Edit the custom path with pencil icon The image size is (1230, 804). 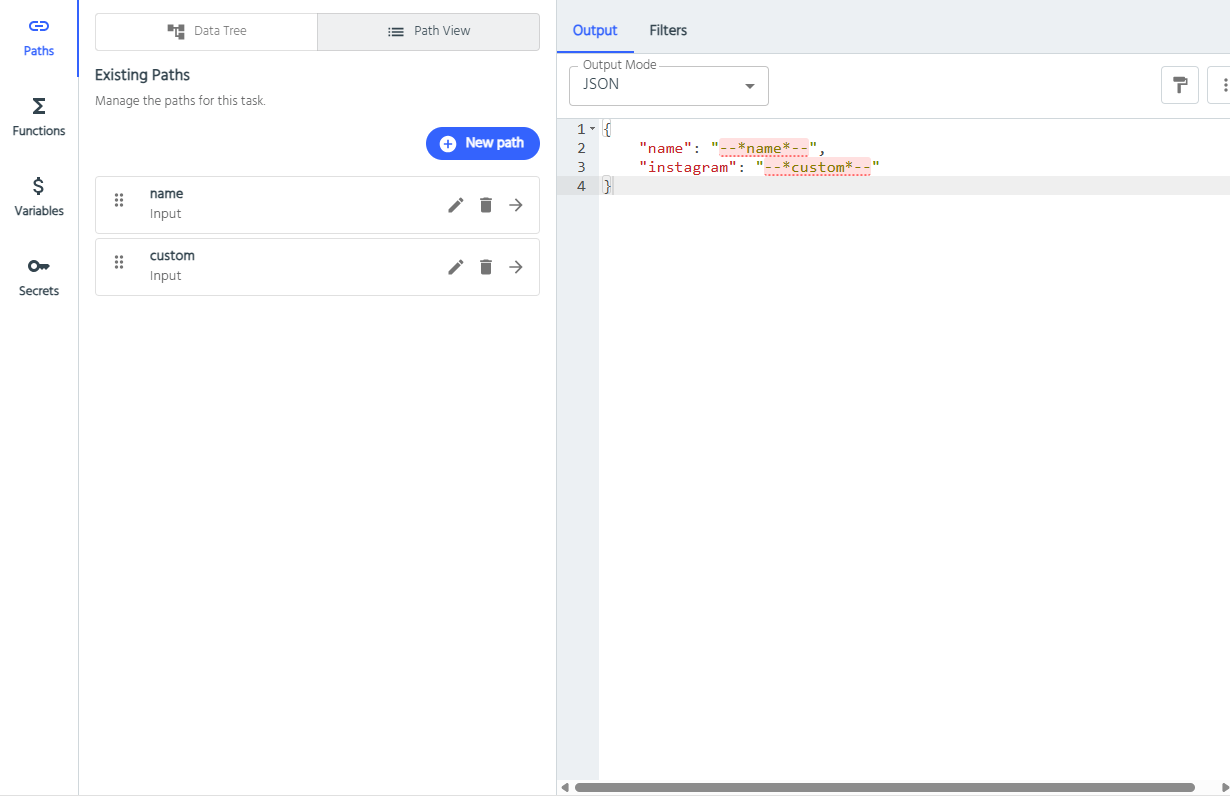click(456, 267)
